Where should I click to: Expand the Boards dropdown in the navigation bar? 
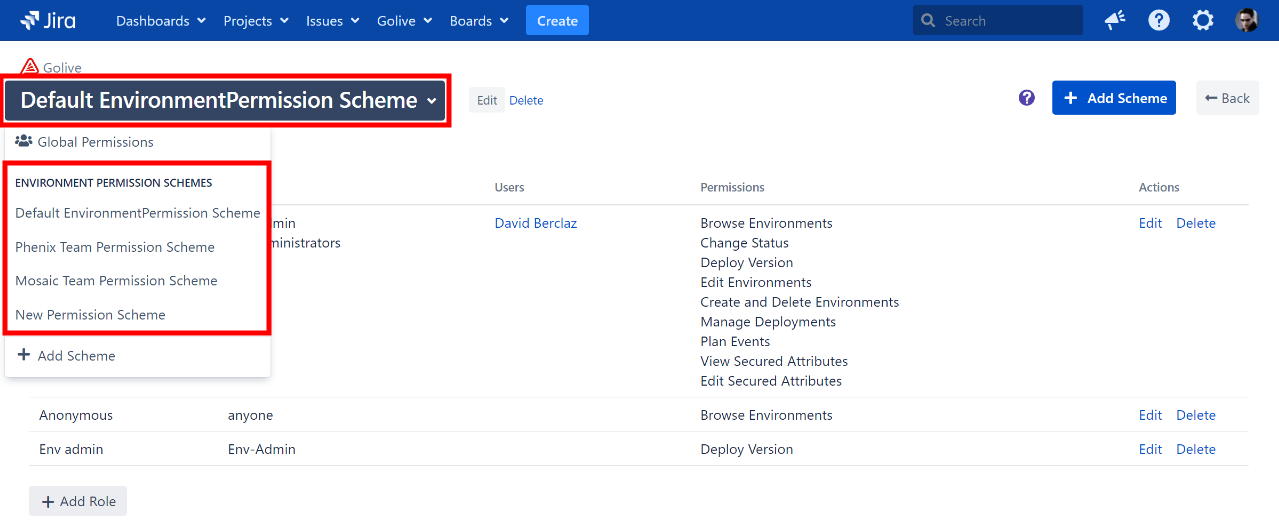tap(478, 20)
